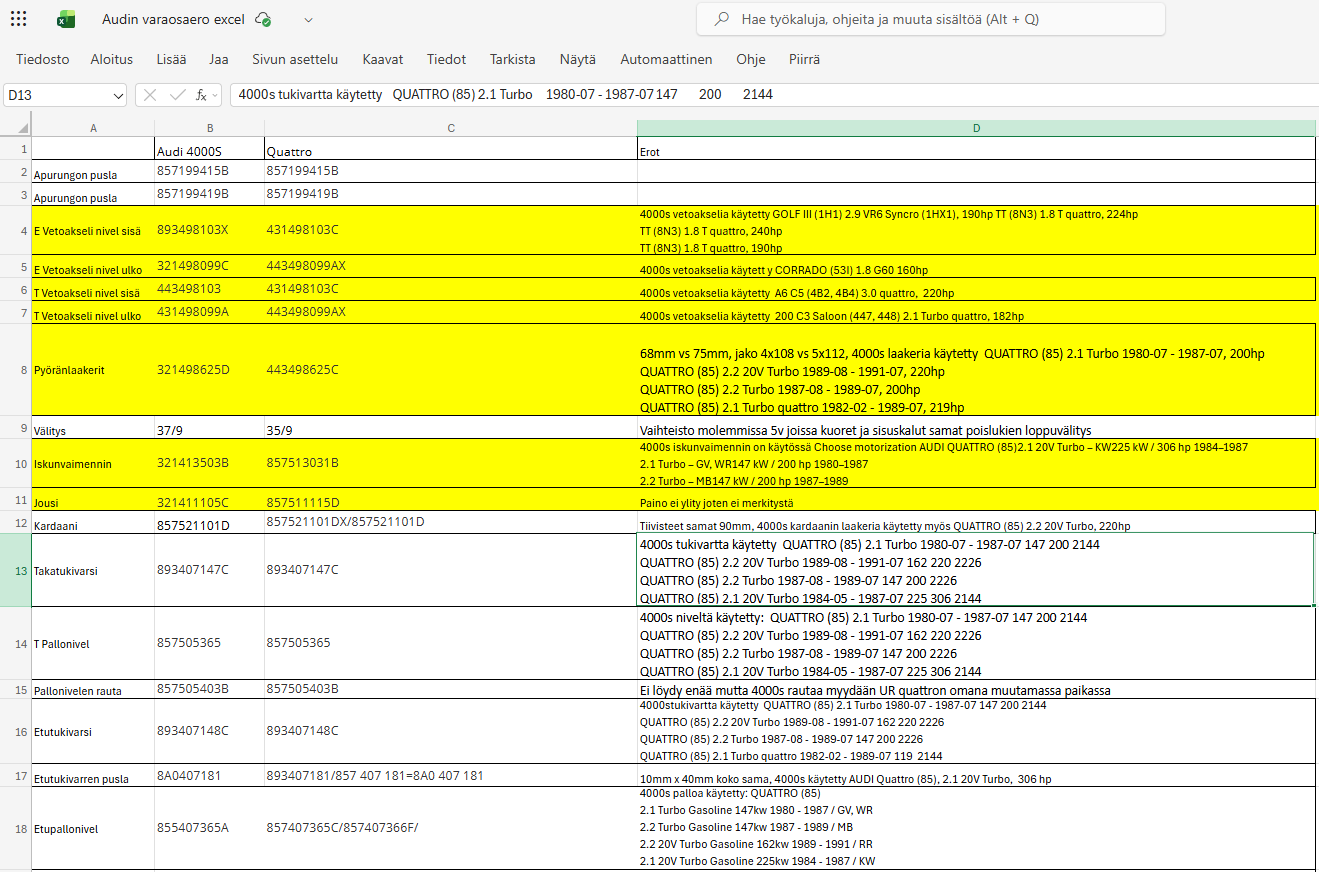This screenshot has width=1319, height=872.
Task: Click the formula bar confirm checkmark icon
Action: click(x=177, y=95)
